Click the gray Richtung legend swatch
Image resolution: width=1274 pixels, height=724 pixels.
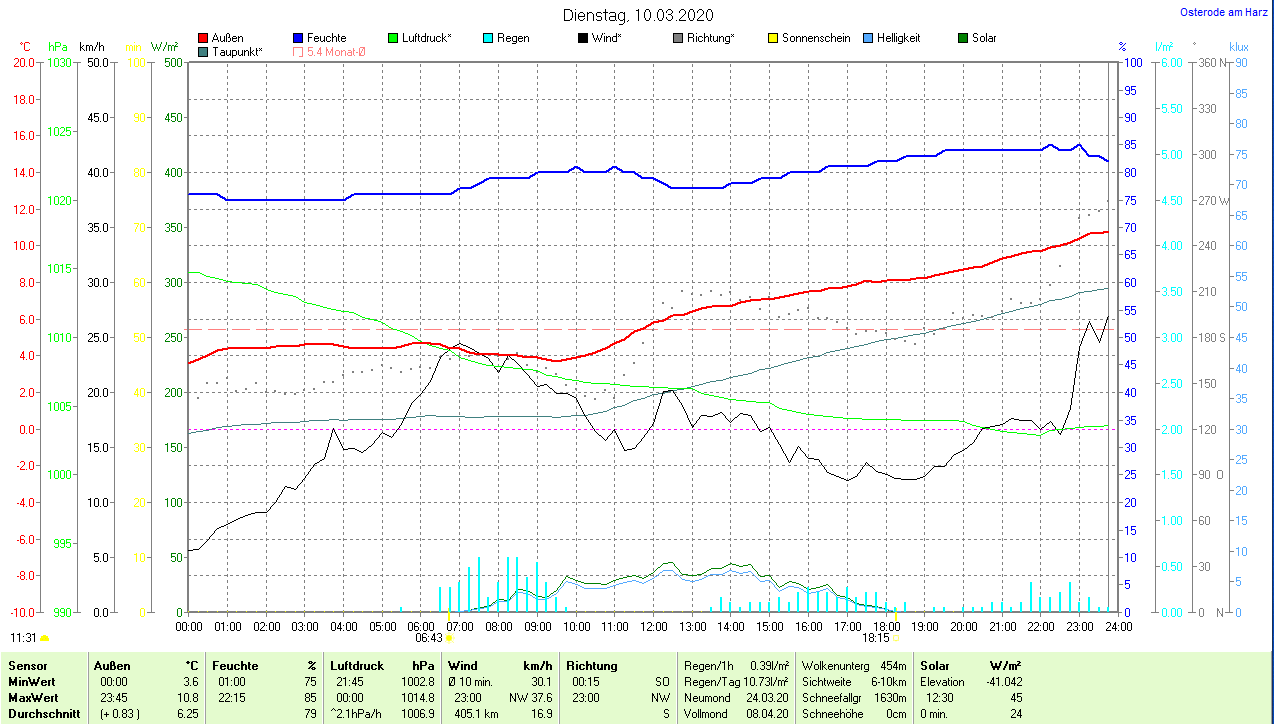pos(678,38)
